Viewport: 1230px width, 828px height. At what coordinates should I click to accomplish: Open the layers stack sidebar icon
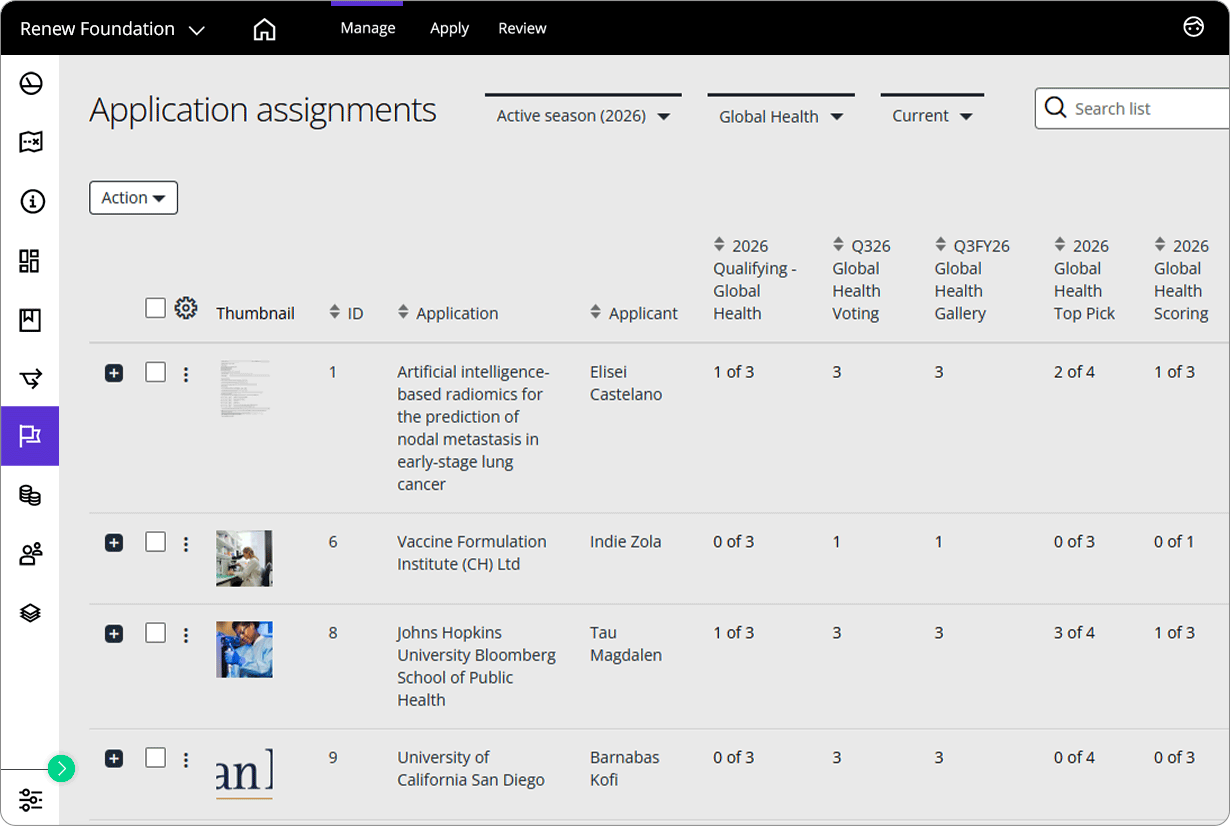(30, 612)
